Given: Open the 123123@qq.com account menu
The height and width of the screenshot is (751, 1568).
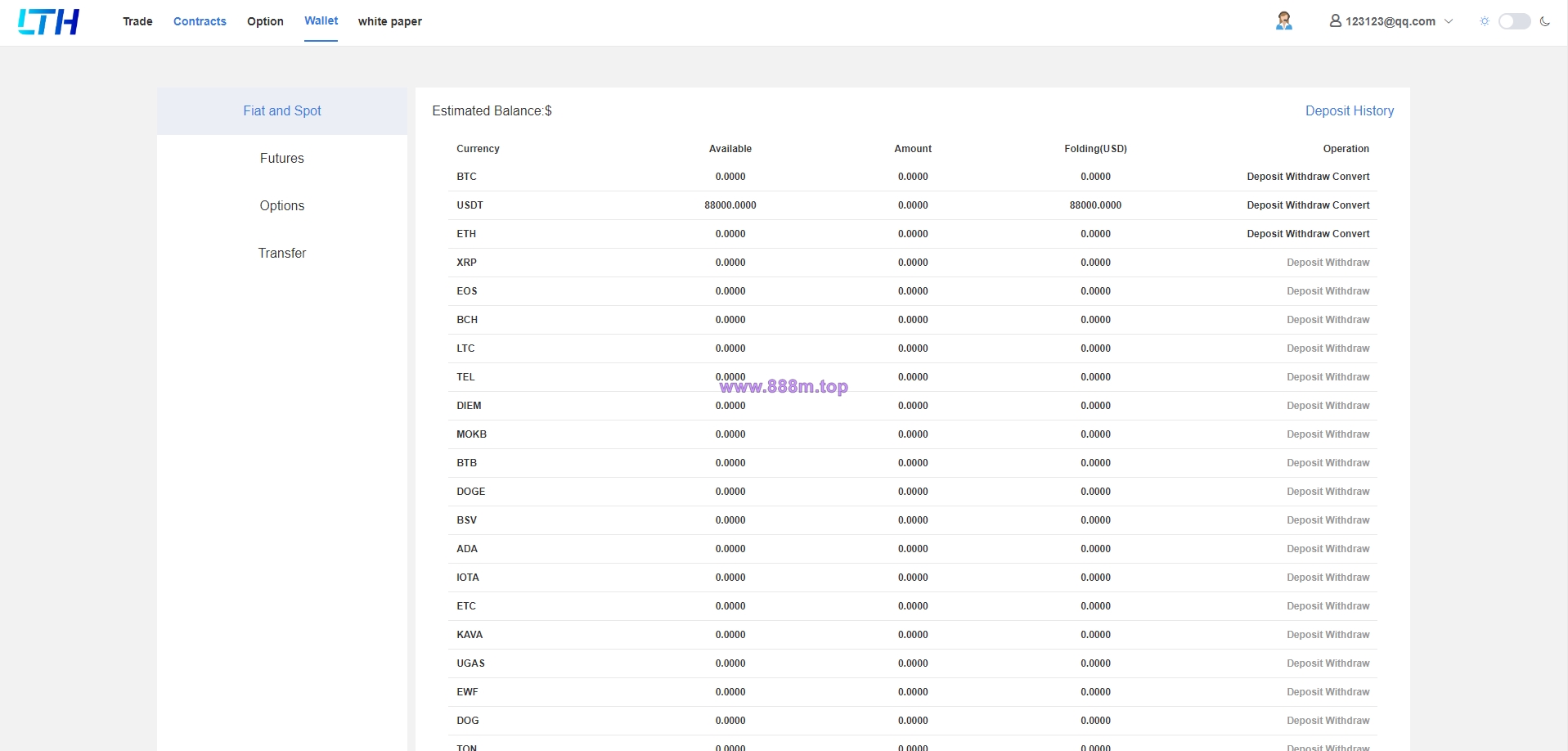Looking at the screenshot, I should coord(1391,21).
